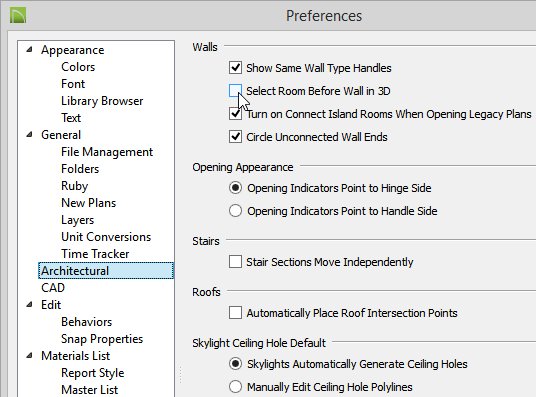
Task: Select Opening Indicators Point to Hinge Side
Action: (235, 188)
